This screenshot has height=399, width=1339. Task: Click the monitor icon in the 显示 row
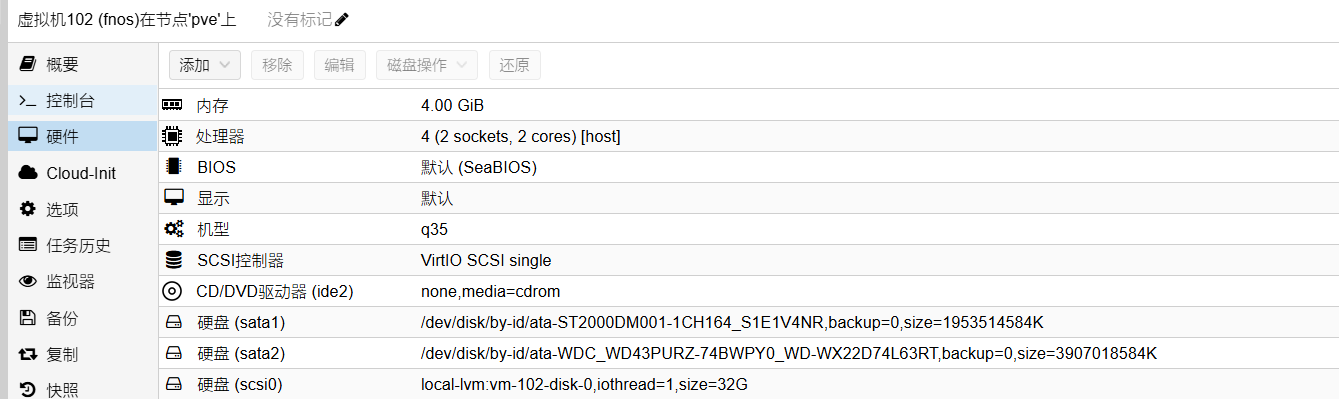[x=173, y=198]
